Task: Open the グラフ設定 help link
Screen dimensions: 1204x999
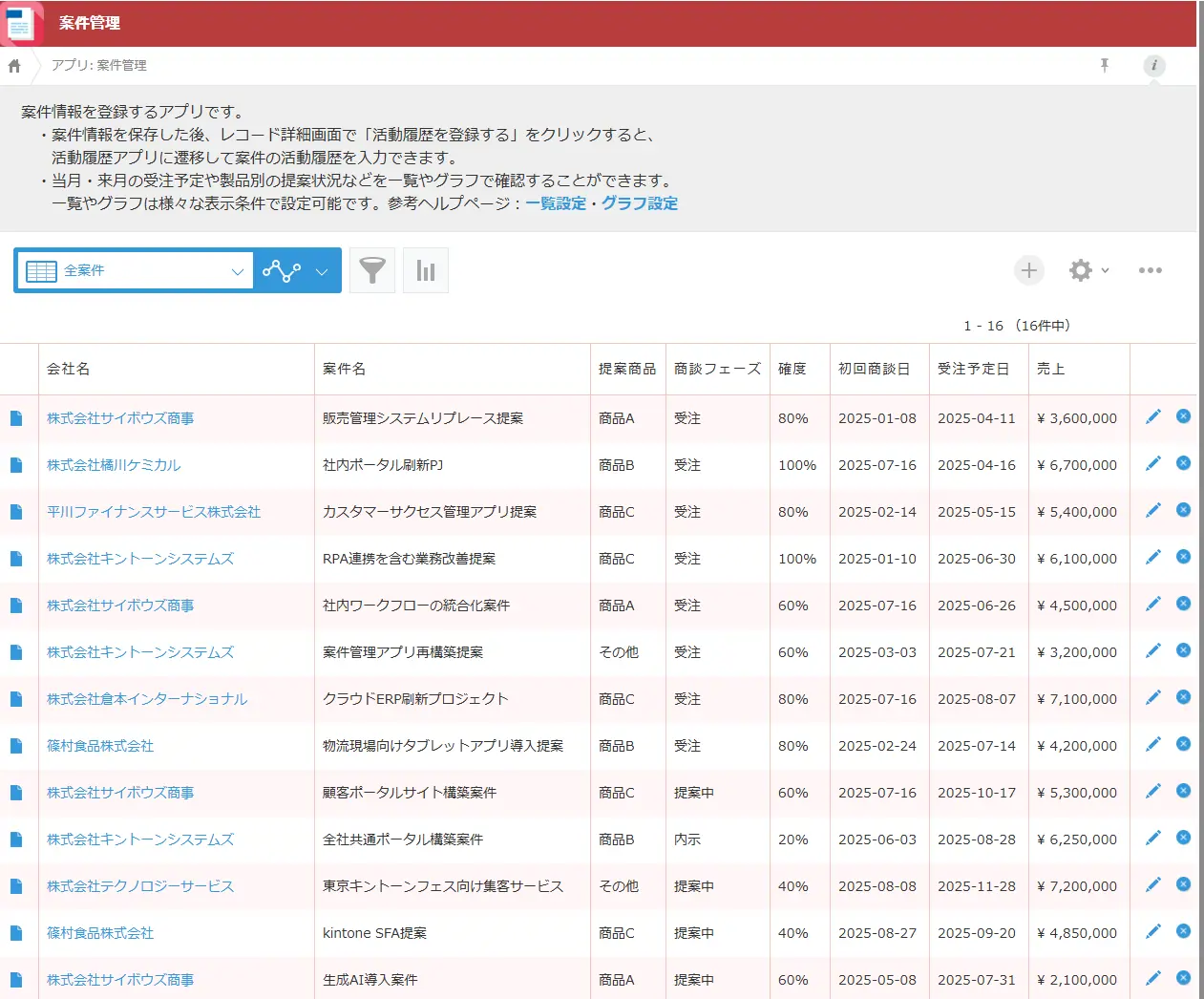Action: [639, 203]
